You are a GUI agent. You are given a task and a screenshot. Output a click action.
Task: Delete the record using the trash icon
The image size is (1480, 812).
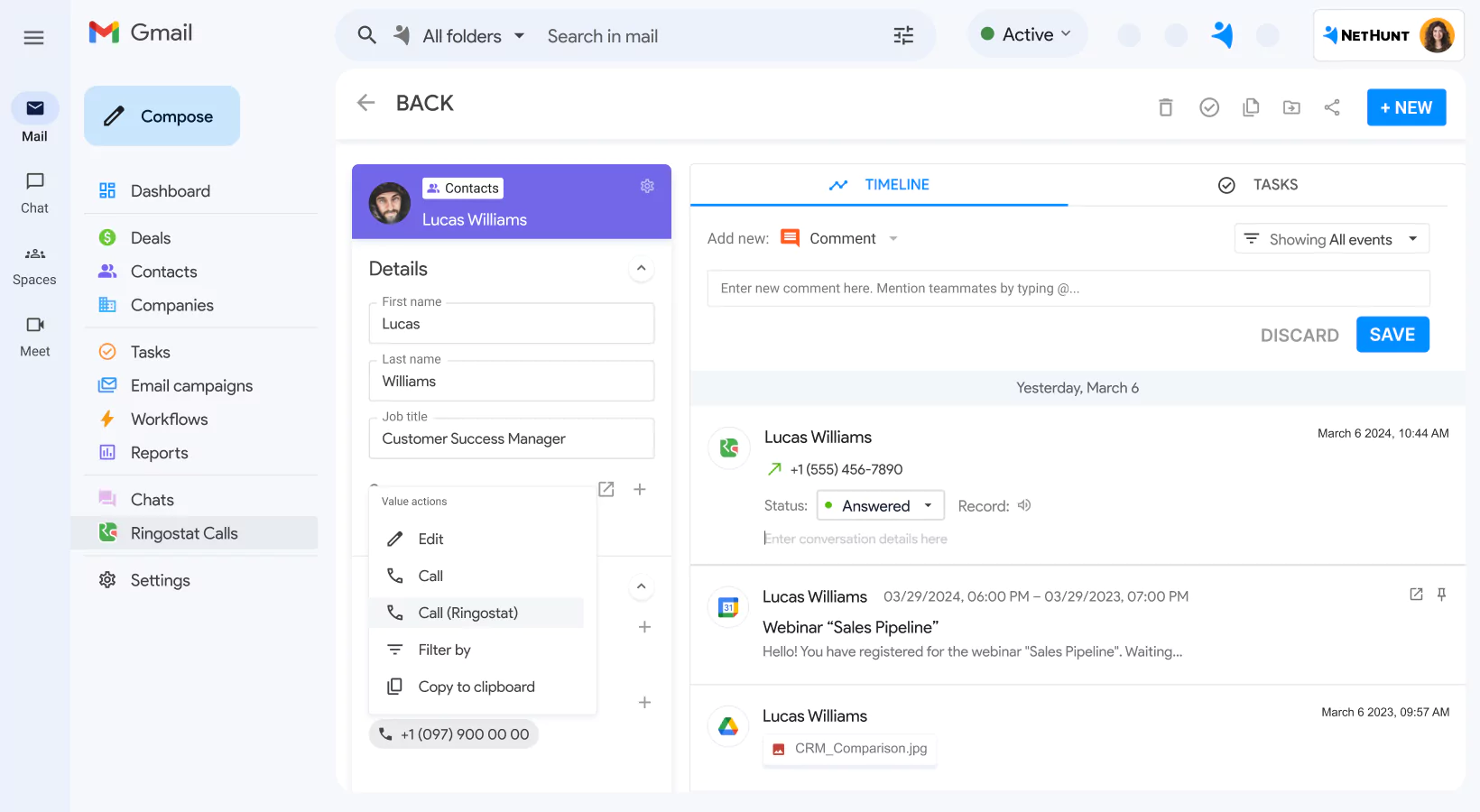[x=1165, y=106]
